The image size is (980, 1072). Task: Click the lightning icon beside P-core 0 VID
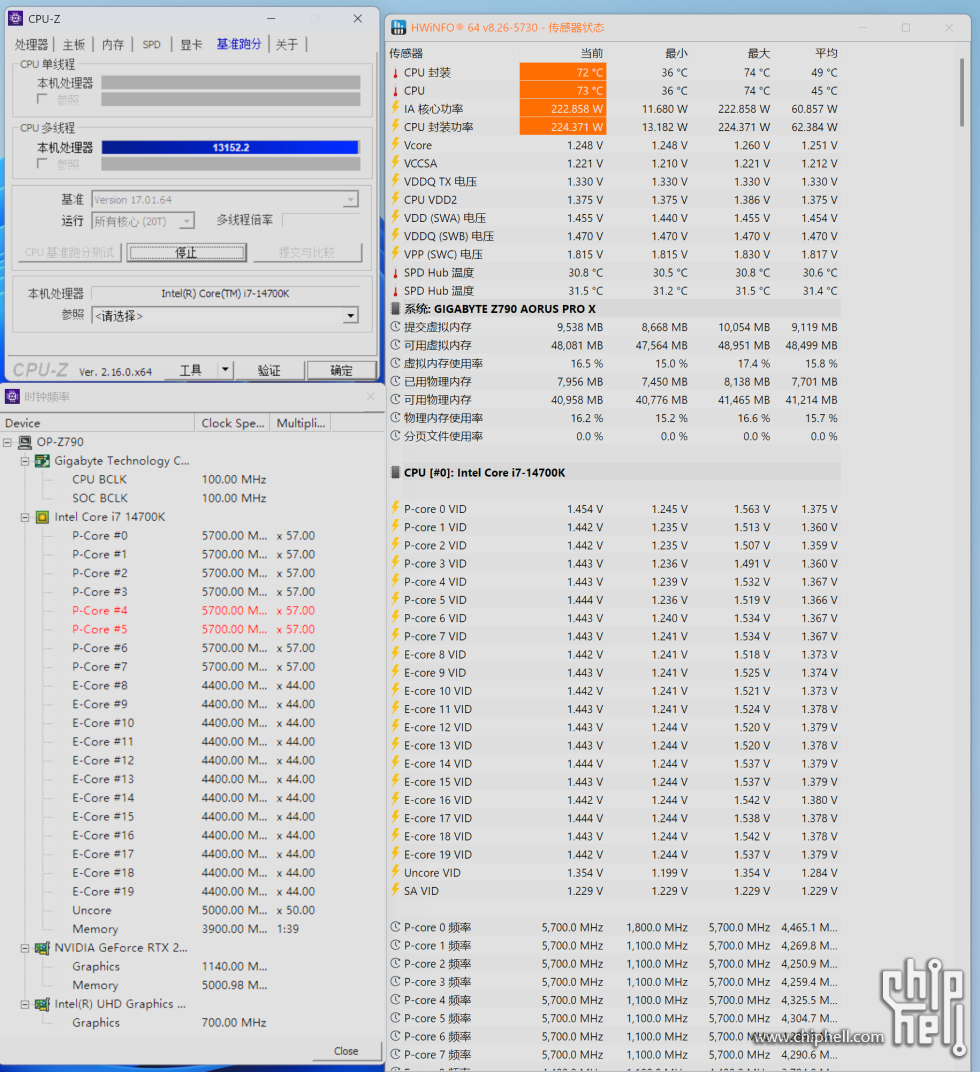(395, 508)
